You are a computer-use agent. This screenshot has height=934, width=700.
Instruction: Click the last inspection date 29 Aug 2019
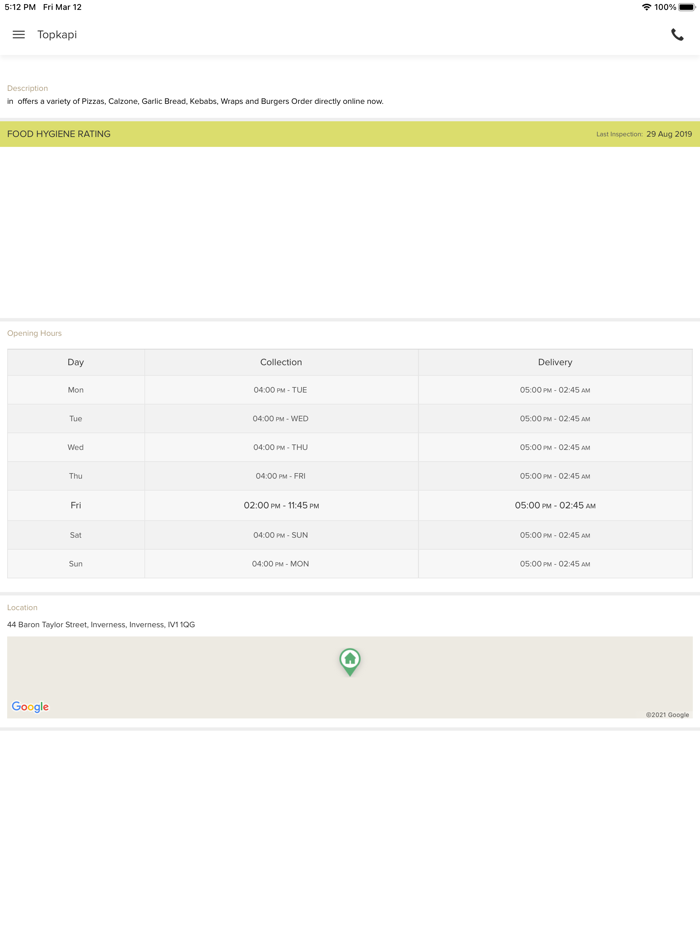click(669, 134)
